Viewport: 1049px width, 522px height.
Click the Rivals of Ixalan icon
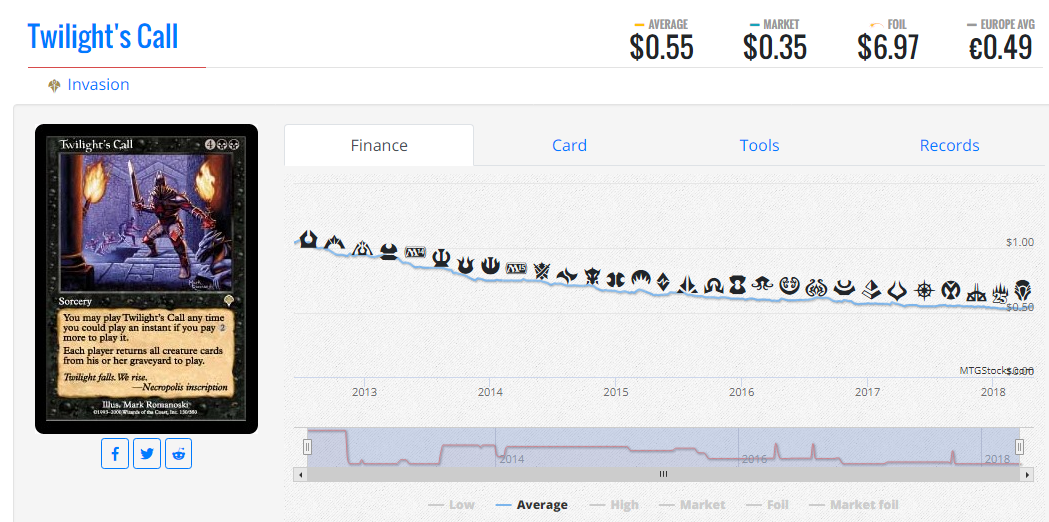point(976,292)
